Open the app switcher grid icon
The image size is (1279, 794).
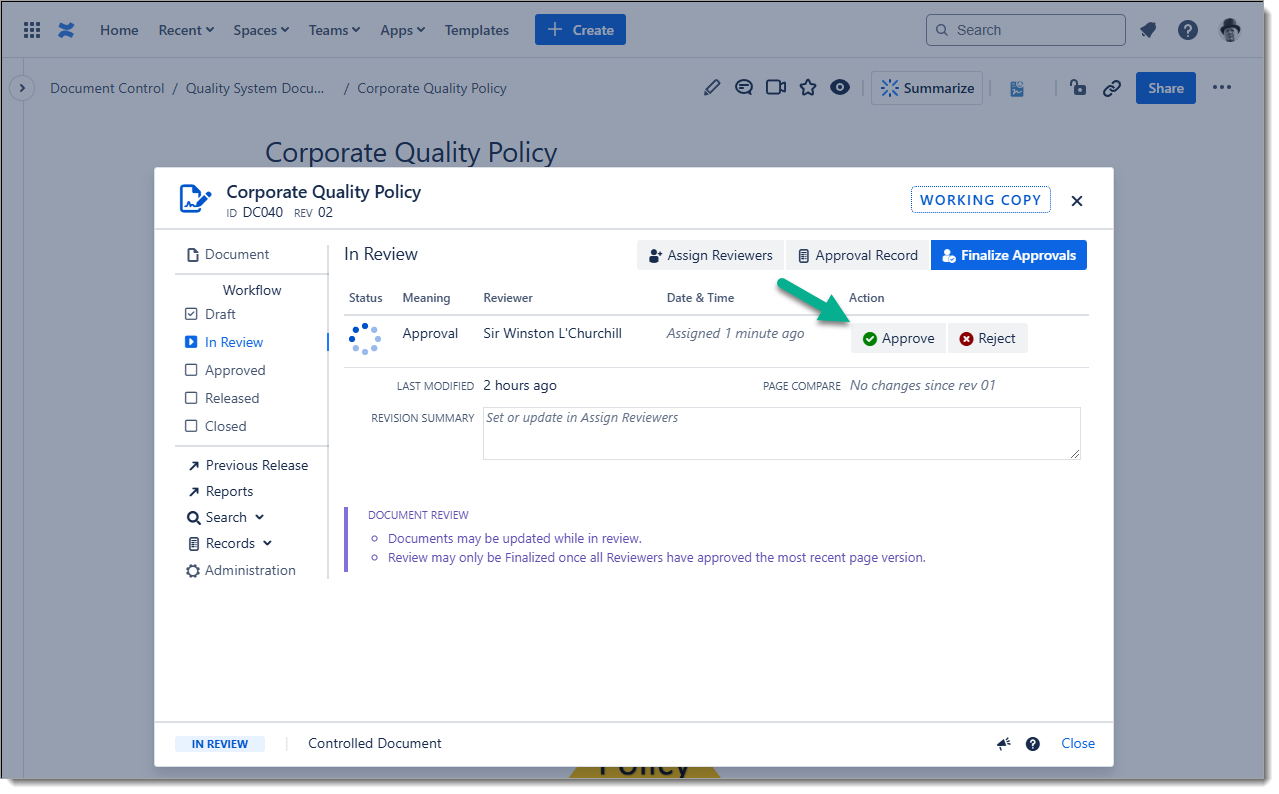coord(32,30)
